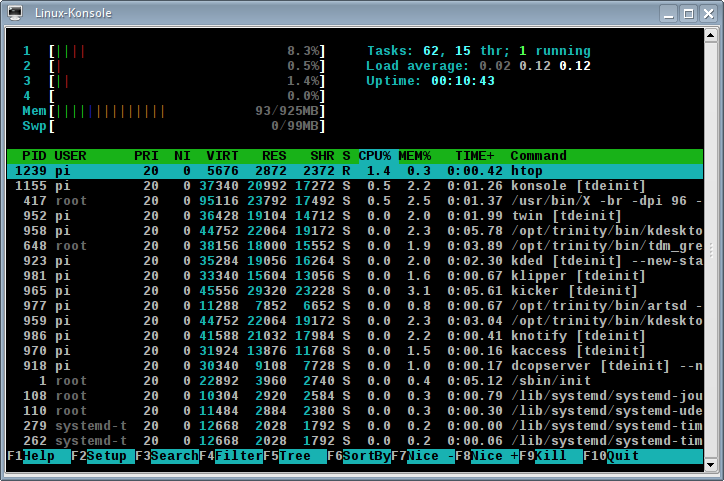Select the klipper [tdeinit] process row
The width and height of the screenshot is (724, 481).
pyautogui.click(x=355, y=276)
